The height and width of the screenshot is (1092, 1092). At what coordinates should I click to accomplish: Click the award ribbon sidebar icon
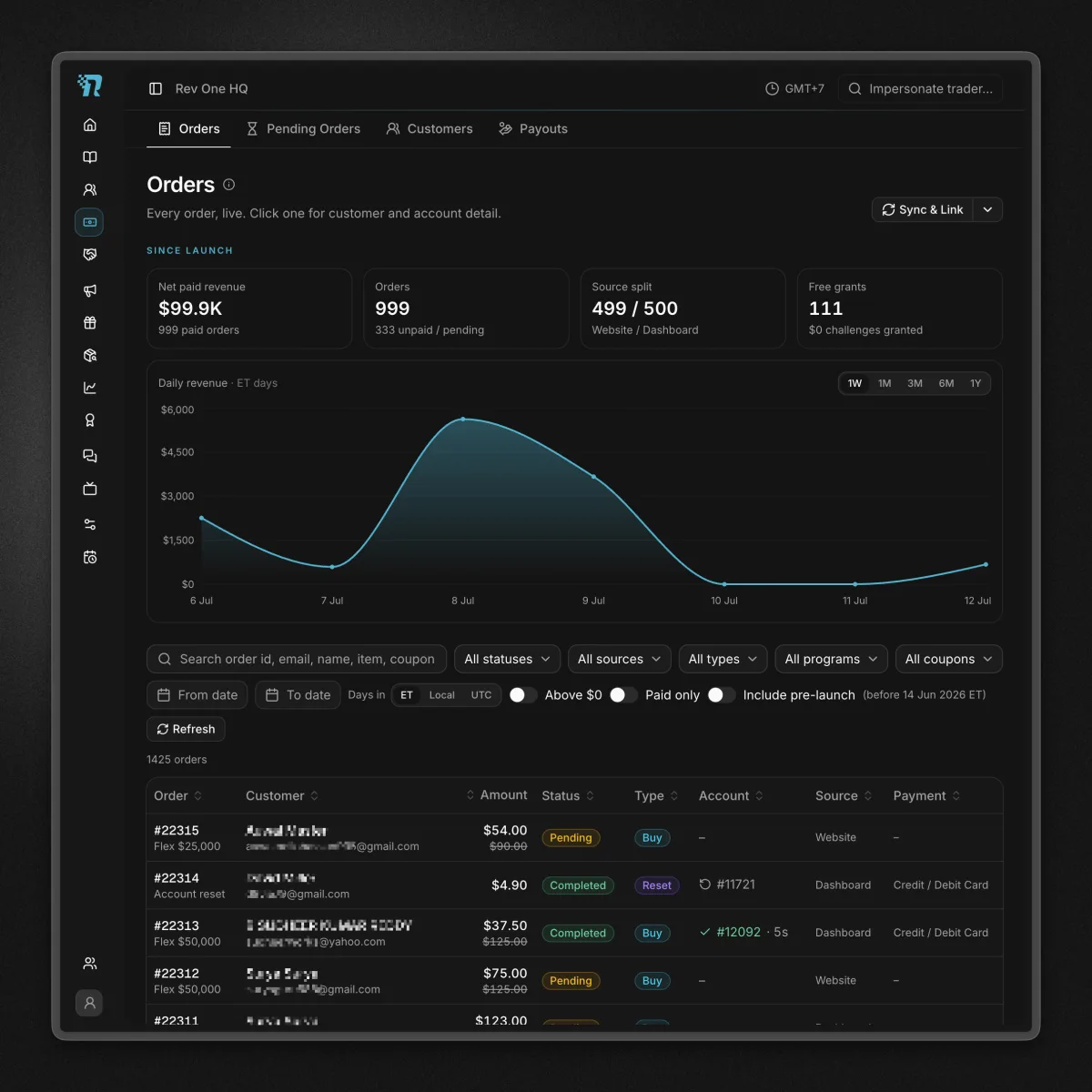(89, 420)
